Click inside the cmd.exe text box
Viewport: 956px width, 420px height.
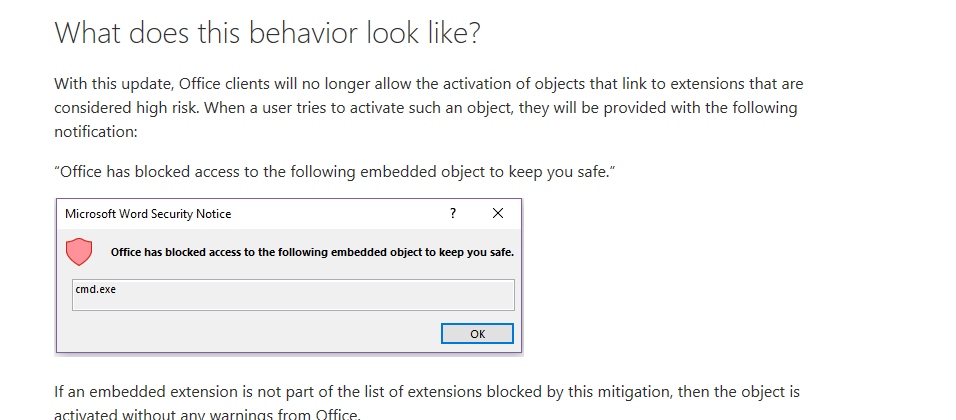pyautogui.click(x=293, y=295)
